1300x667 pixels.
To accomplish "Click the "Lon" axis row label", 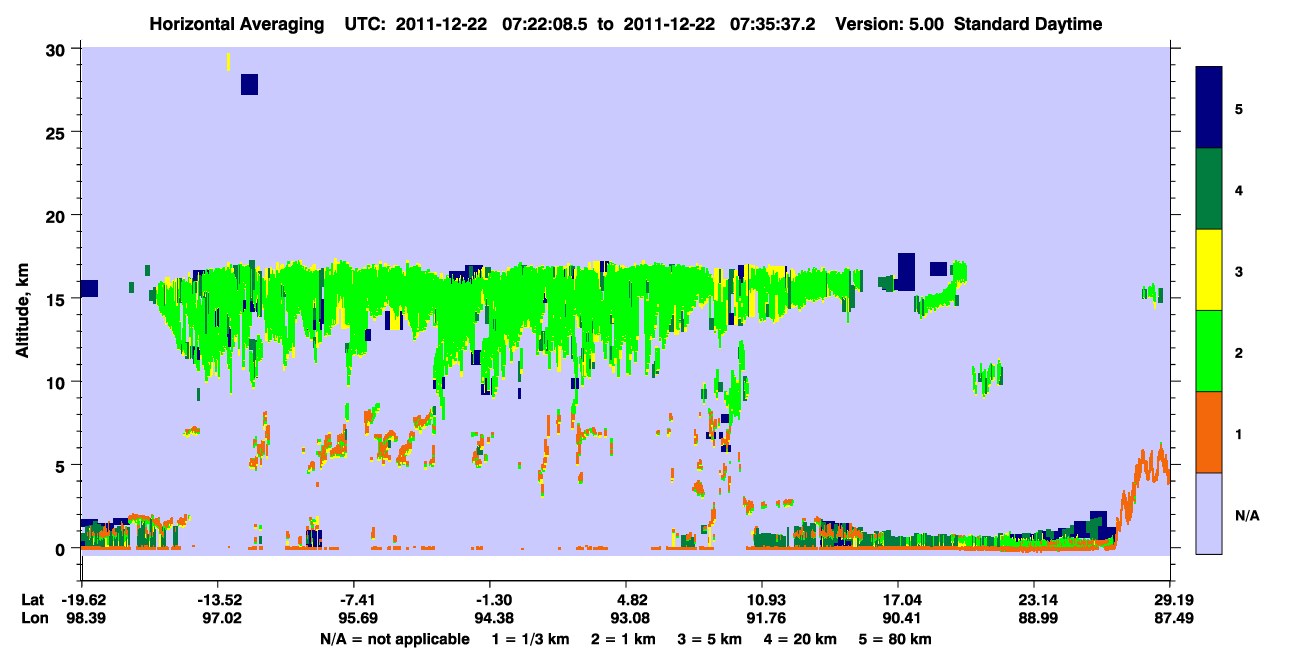I will coord(34,618).
